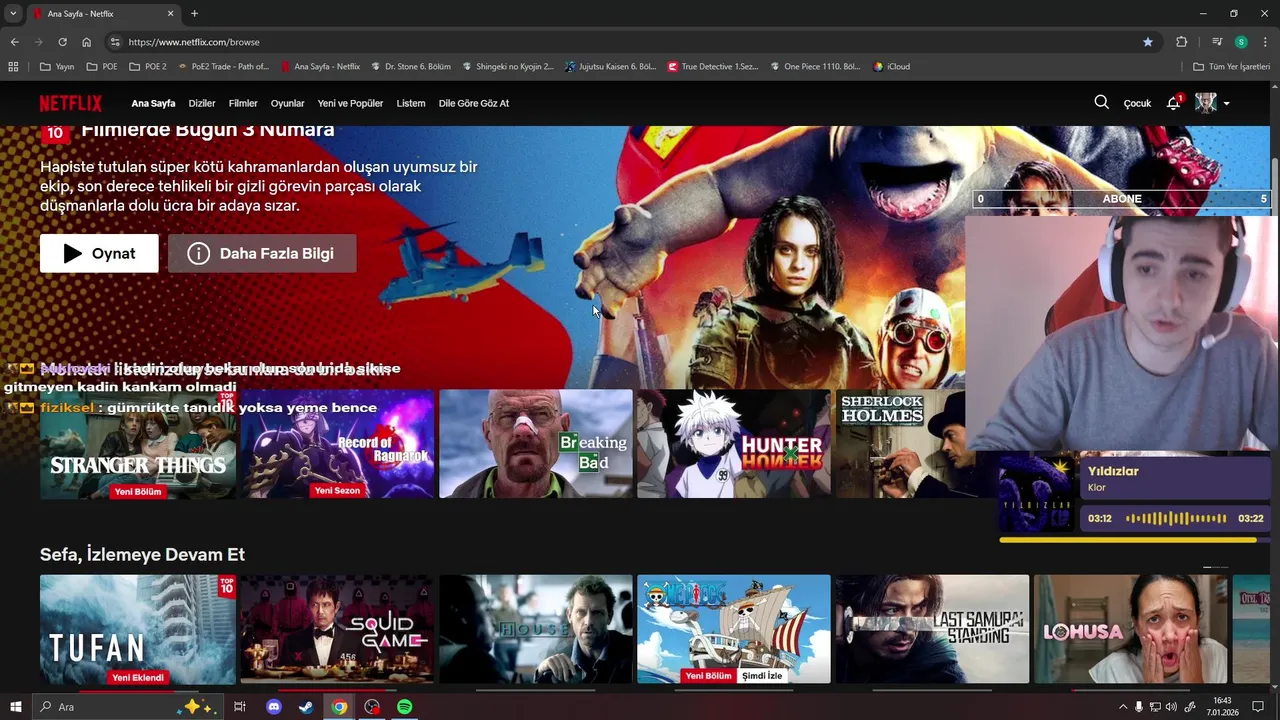
Task: Click the Netflix logo
Action: point(71,103)
